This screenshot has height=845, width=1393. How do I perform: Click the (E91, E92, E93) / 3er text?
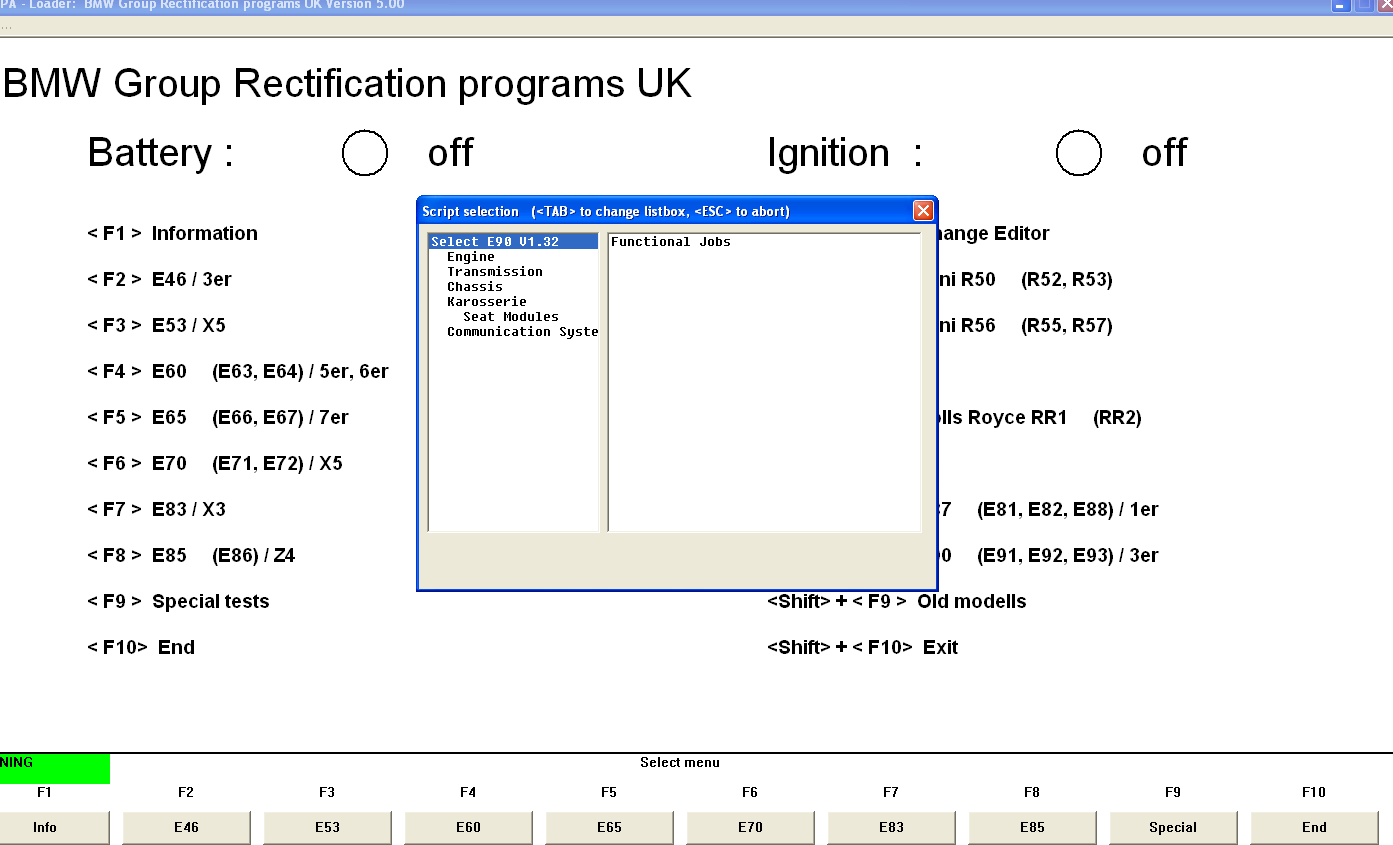(1068, 555)
